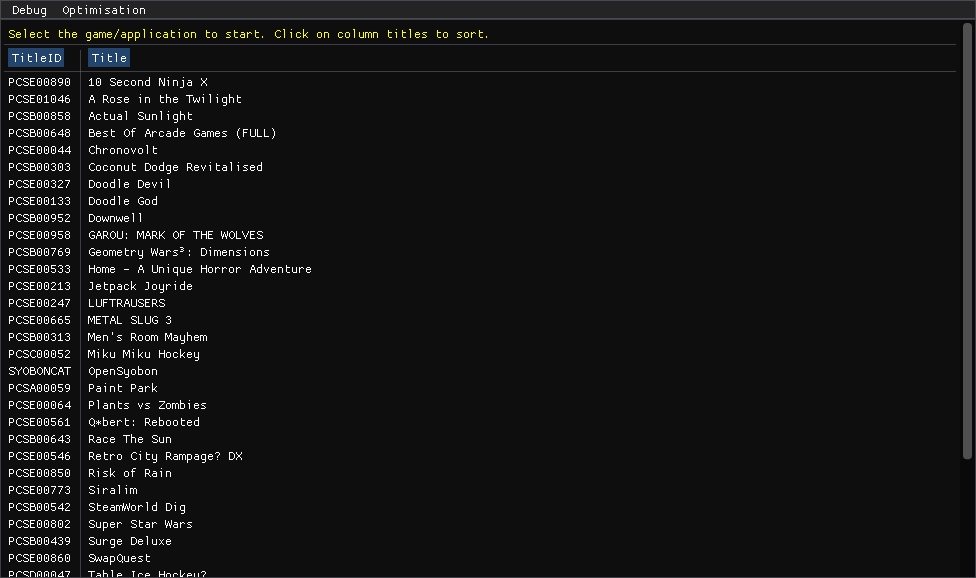Click TitleID cell PCSE00133
Screen dimensions: 976x578
point(40,201)
